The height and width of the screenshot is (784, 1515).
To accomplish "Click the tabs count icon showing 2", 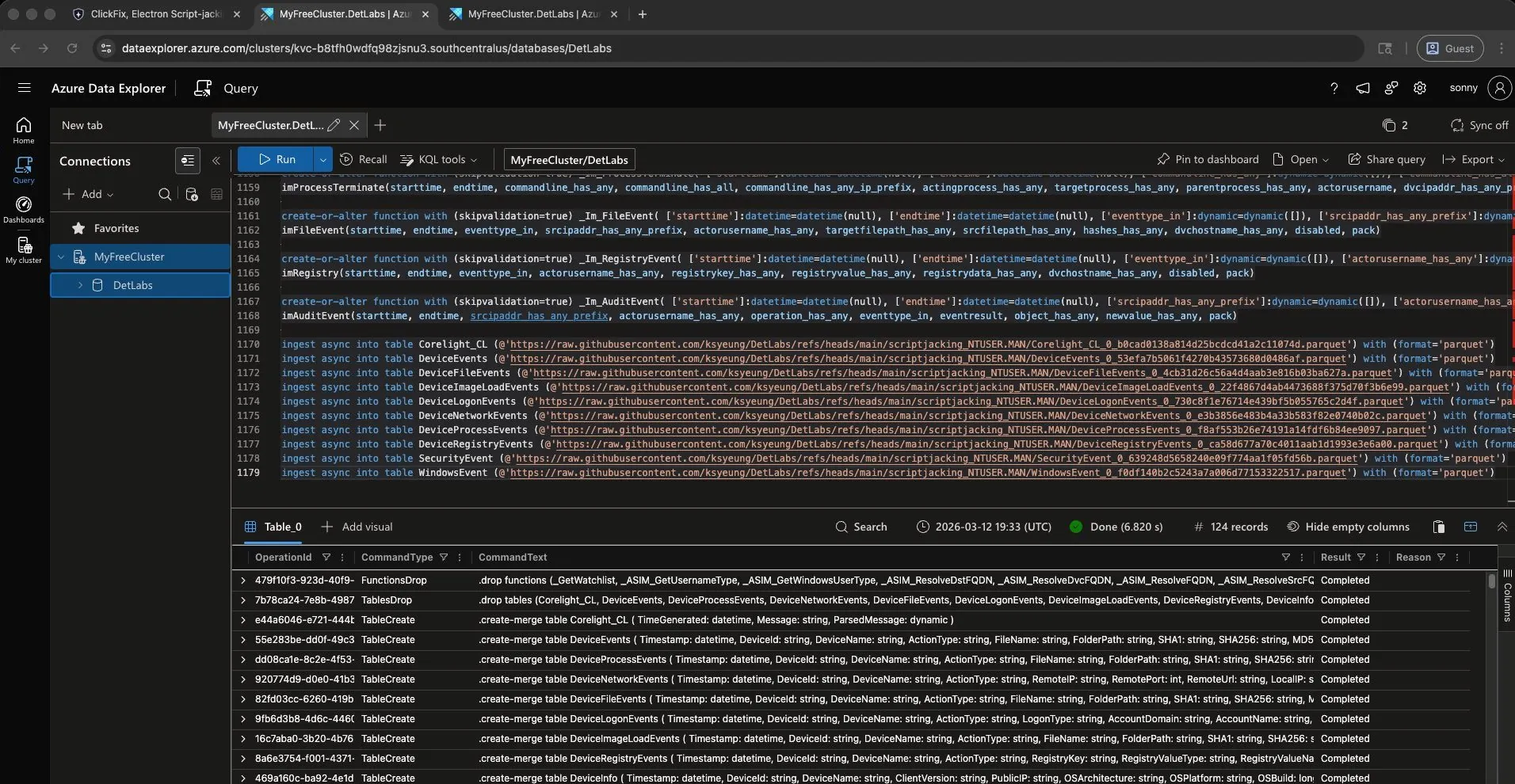I will [x=1395, y=125].
